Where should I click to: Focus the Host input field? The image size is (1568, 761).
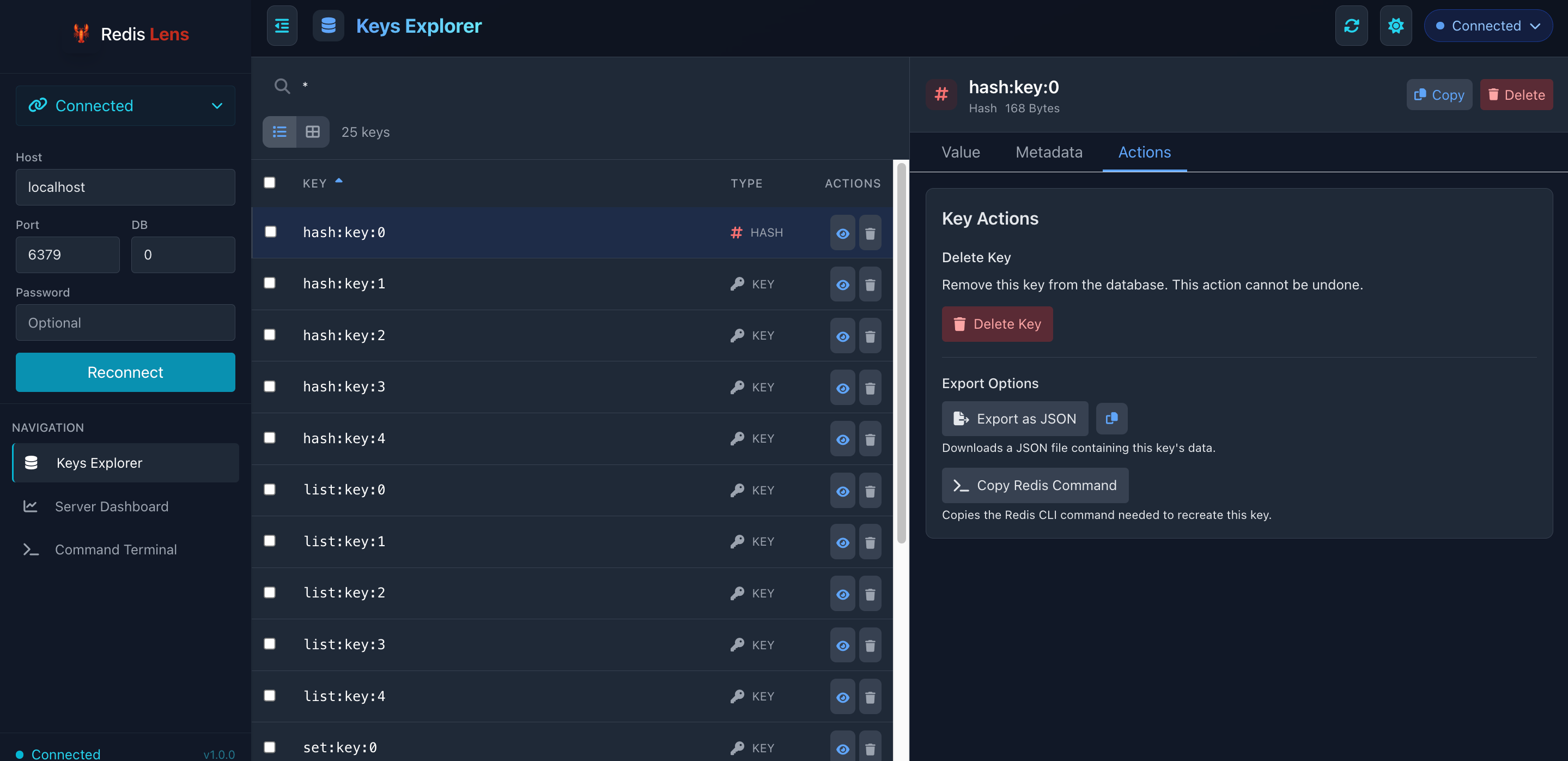(x=125, y=187)
